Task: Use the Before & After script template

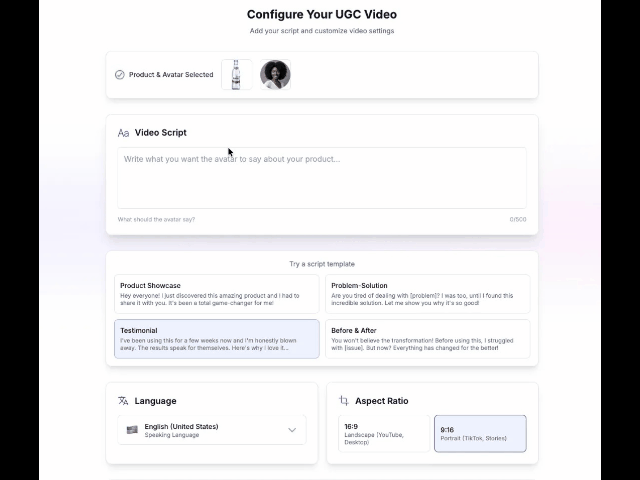Action: click(x=427, y=339)
